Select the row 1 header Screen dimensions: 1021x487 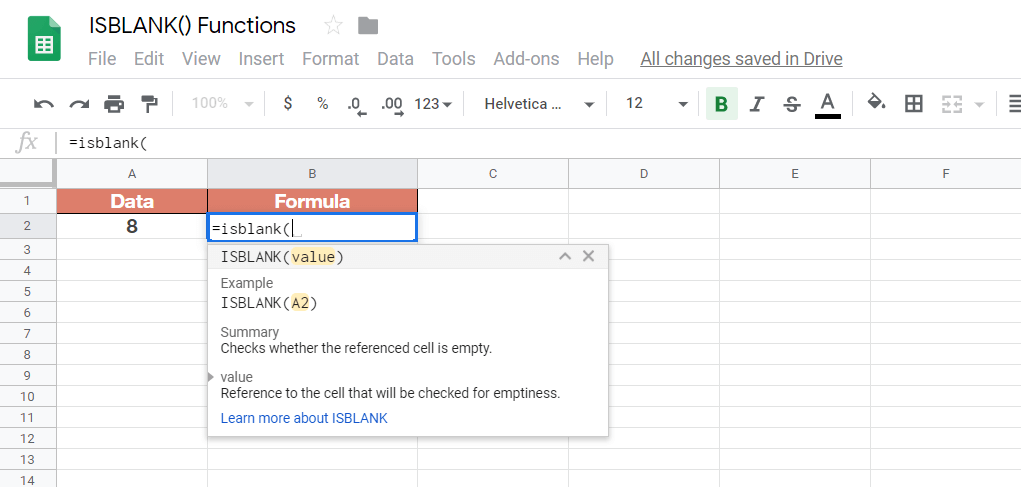28,201
